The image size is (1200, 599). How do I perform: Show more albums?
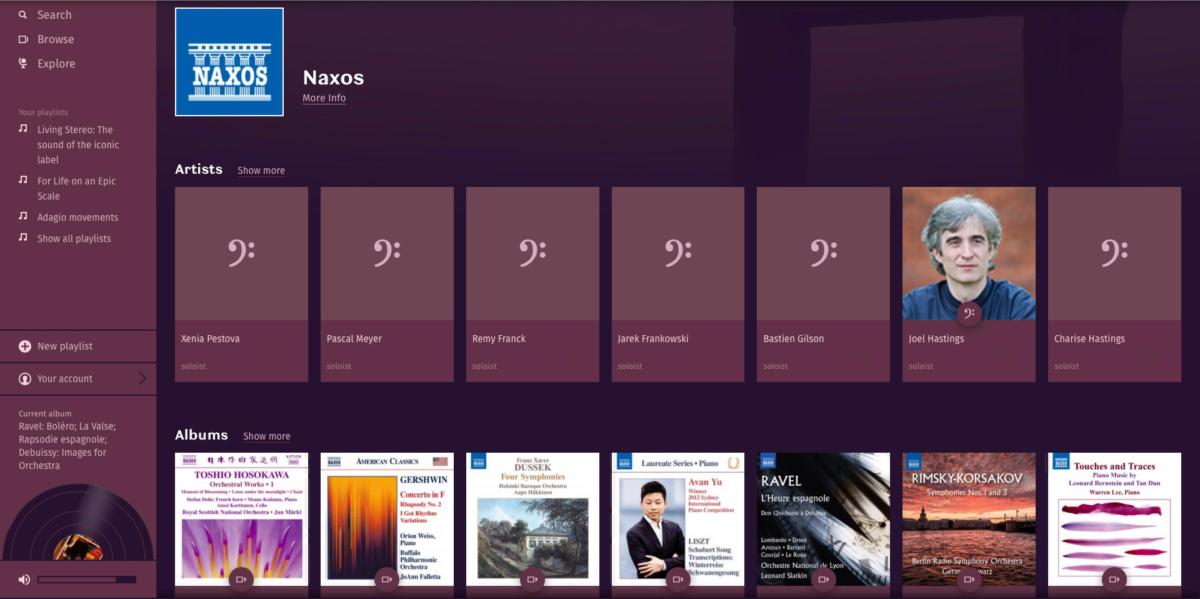tap(267, 436)
